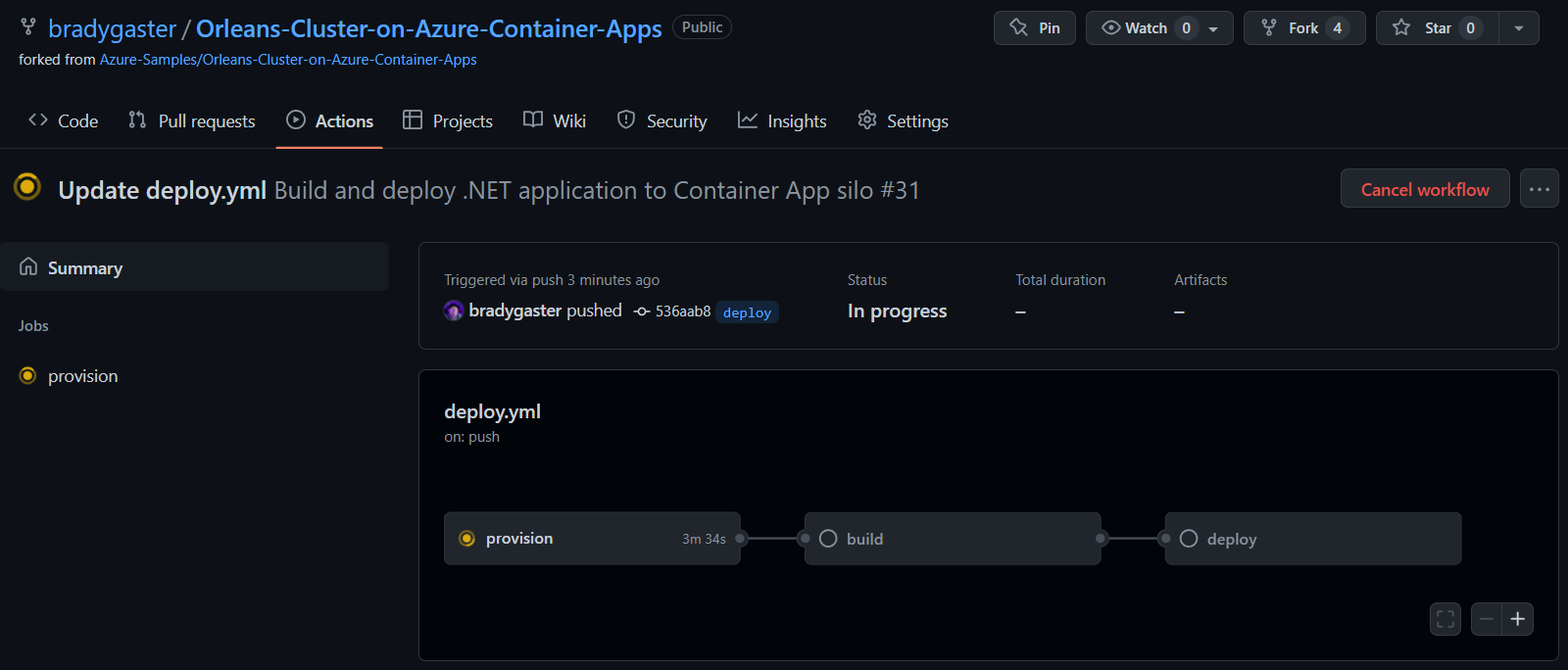Expand the Watch options dropdown arrow

coord(1214,28)
